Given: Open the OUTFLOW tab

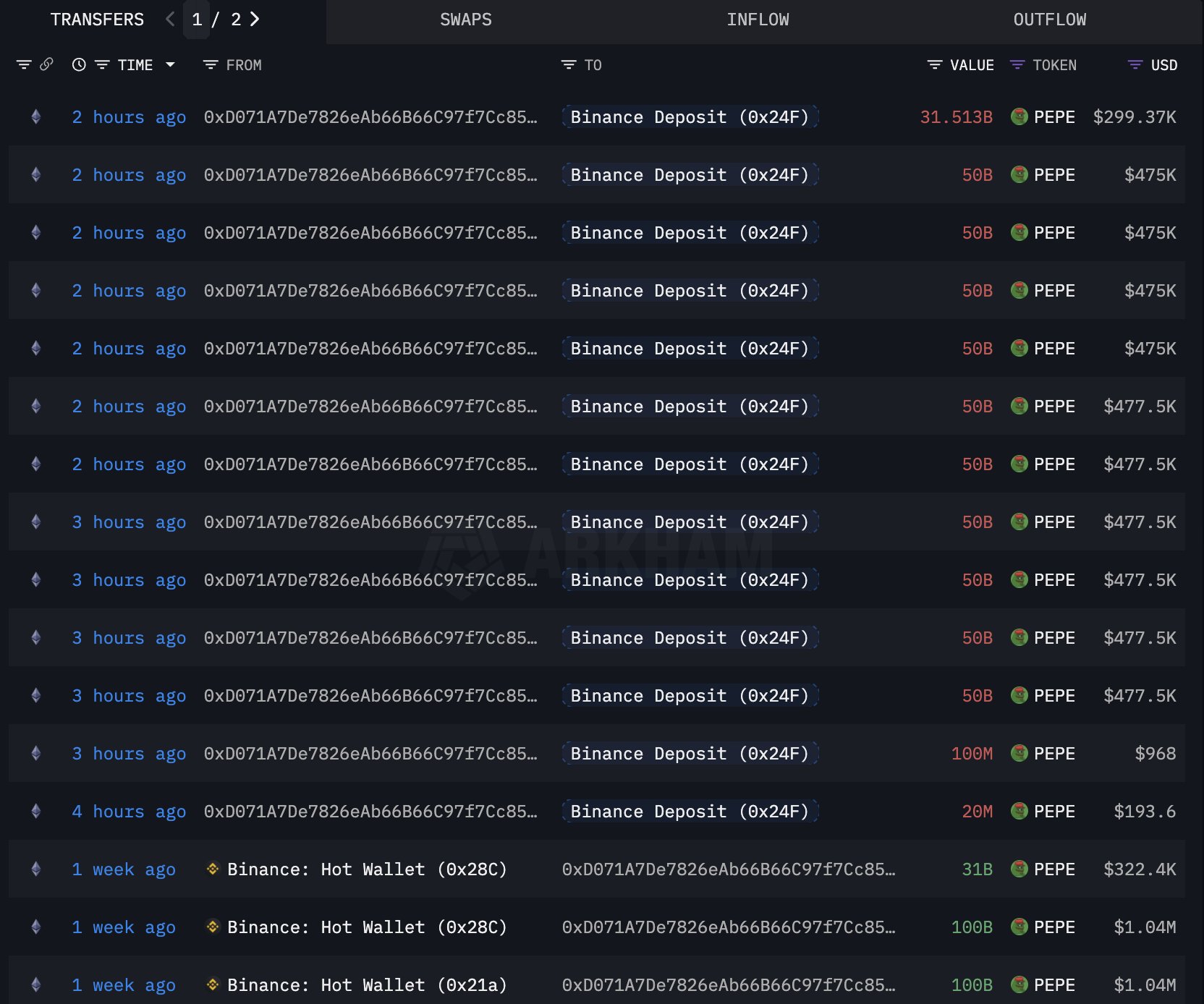Looking at the screenshot, I should coord(1049,20).
